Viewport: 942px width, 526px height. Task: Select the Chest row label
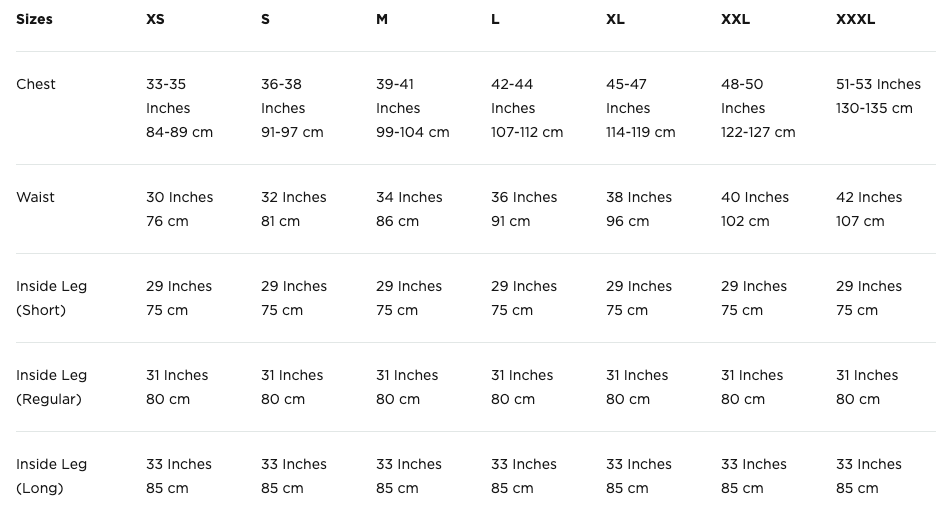coord(36,84)
